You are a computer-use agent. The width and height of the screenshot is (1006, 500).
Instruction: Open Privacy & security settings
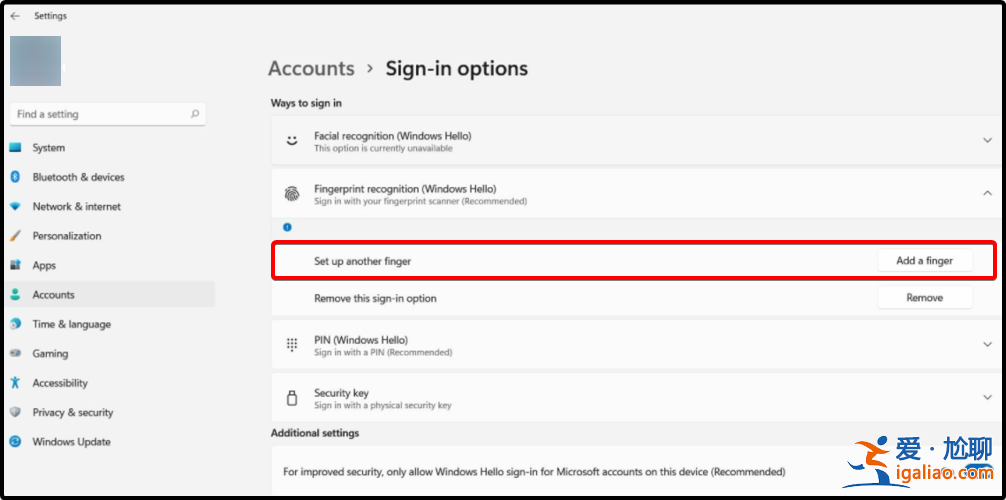[110, 412]
